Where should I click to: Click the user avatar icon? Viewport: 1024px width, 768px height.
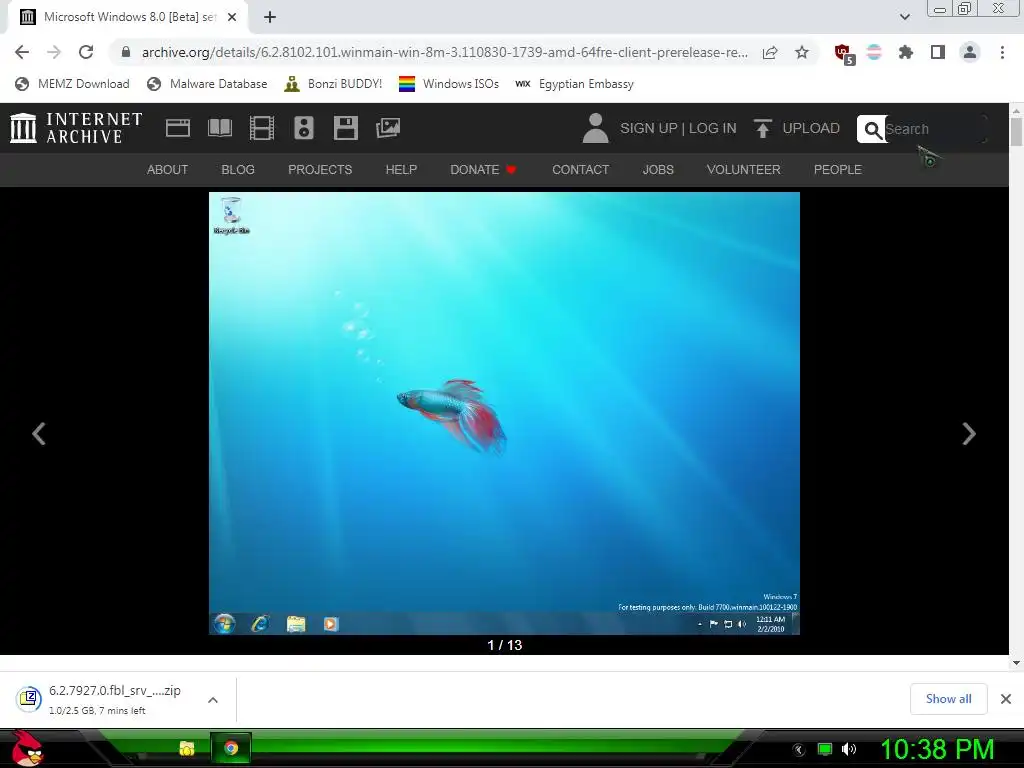coord(595,128)
